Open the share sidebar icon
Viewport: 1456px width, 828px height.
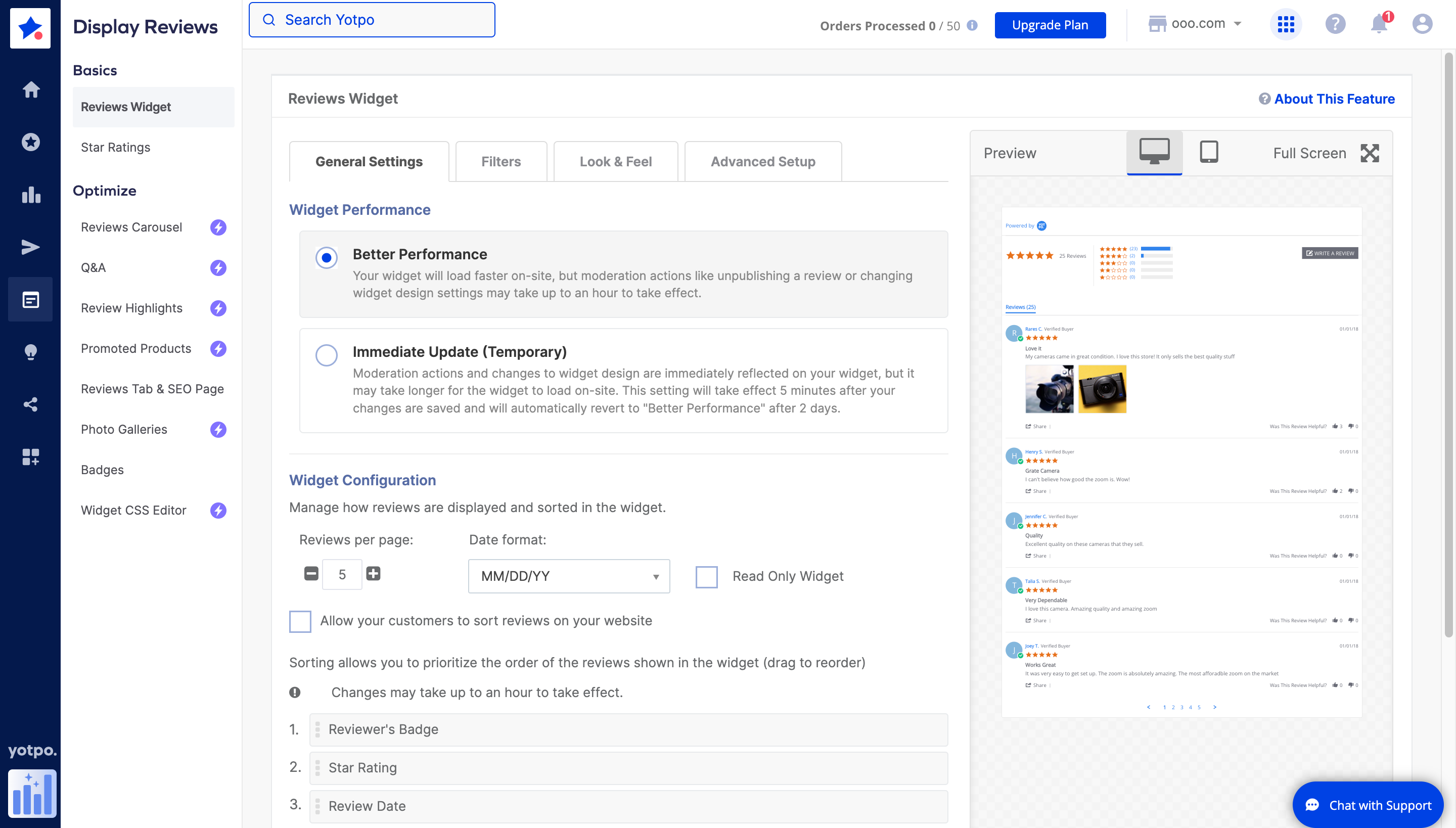pos(31,404)
